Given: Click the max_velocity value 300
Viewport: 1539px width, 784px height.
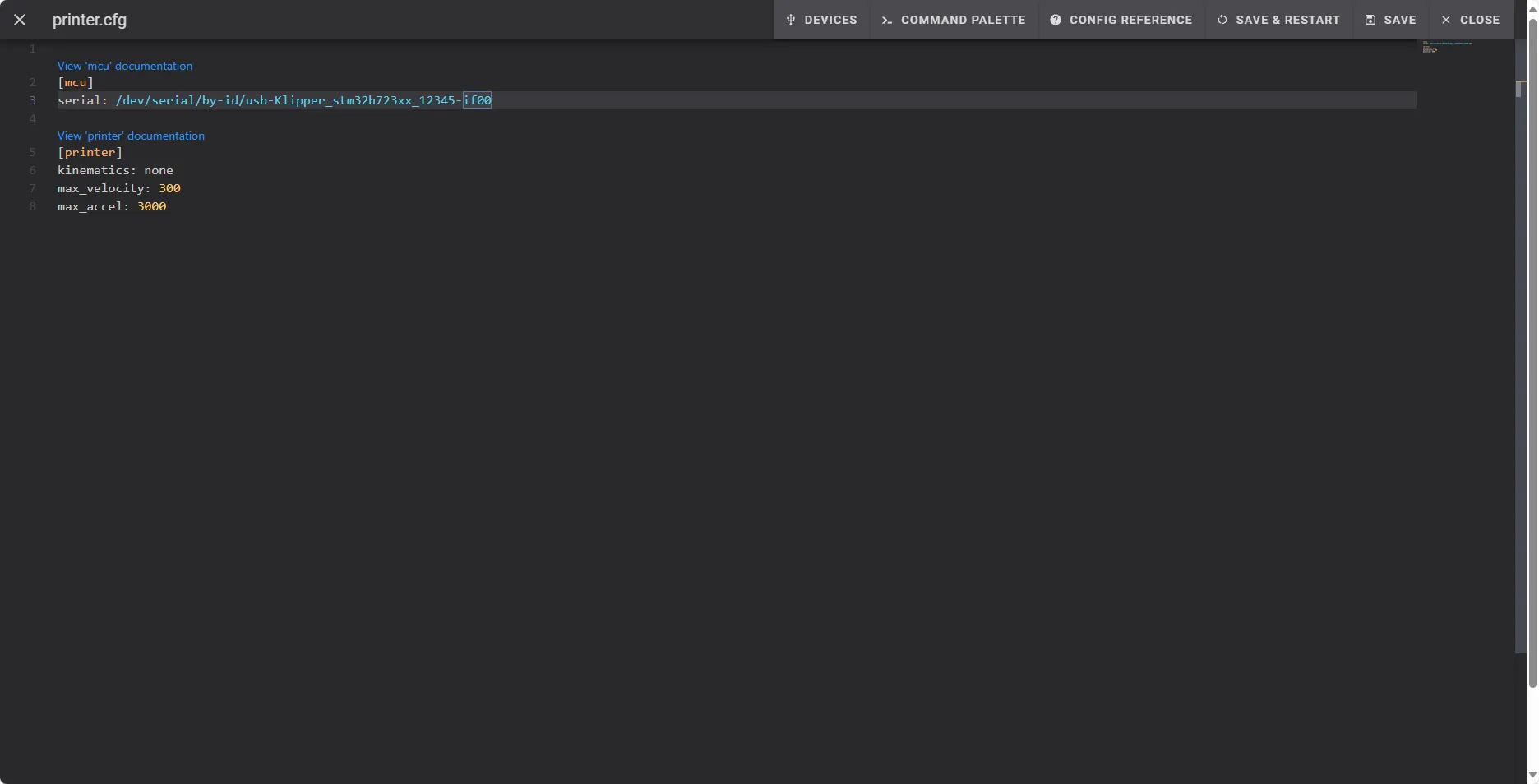Looking at the screenshot, I should [x=169, y=189].
